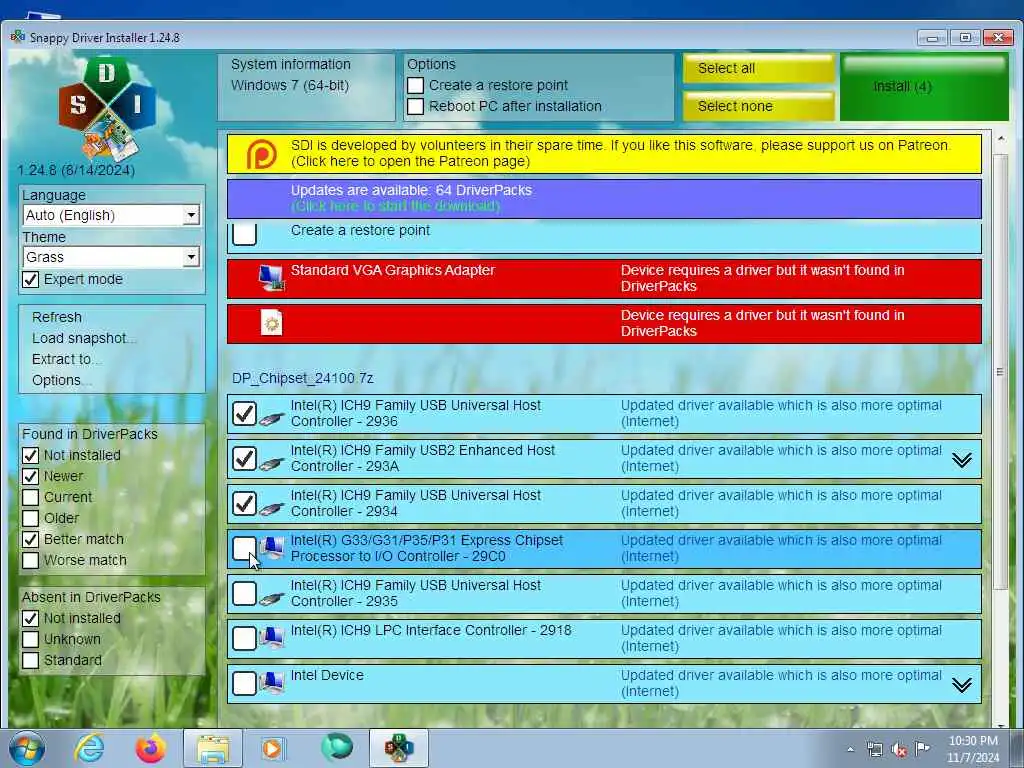Uncheck driver ICH9 USB2 Controller - 293A
1024x768 pixels.
click(x=244, y=458)
